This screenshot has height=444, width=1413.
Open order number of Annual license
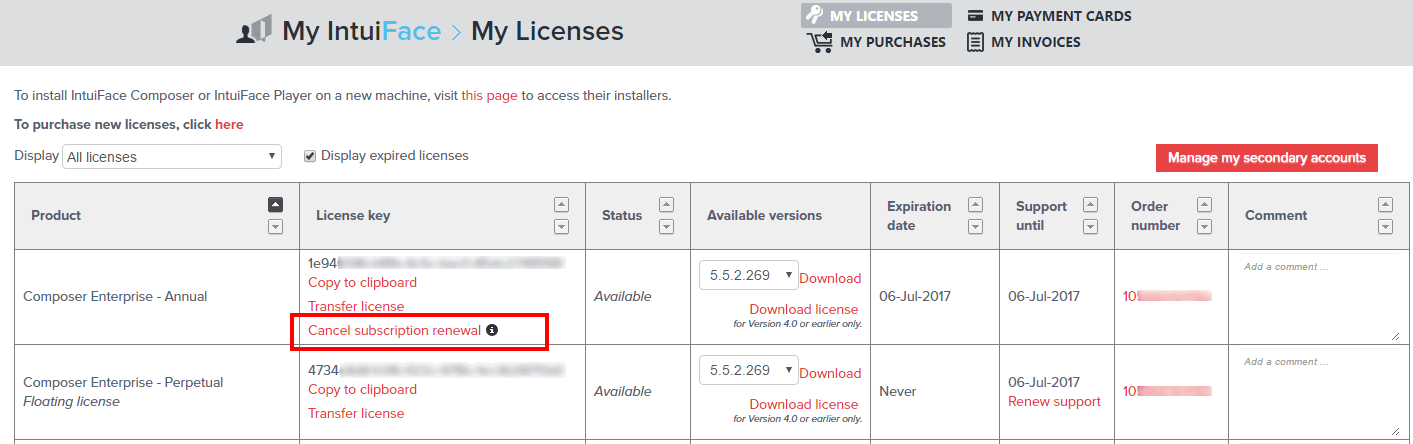tap(1167, 296)
